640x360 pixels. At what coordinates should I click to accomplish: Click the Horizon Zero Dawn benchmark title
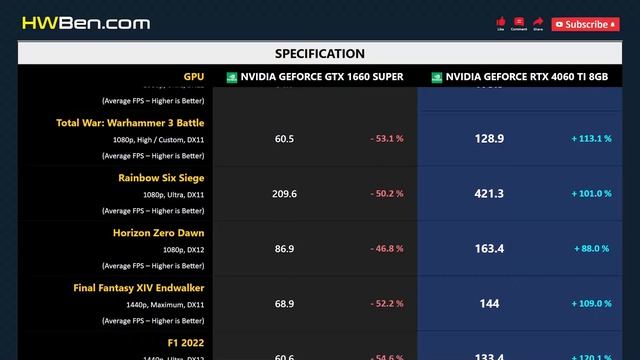[x=158, y=233]
